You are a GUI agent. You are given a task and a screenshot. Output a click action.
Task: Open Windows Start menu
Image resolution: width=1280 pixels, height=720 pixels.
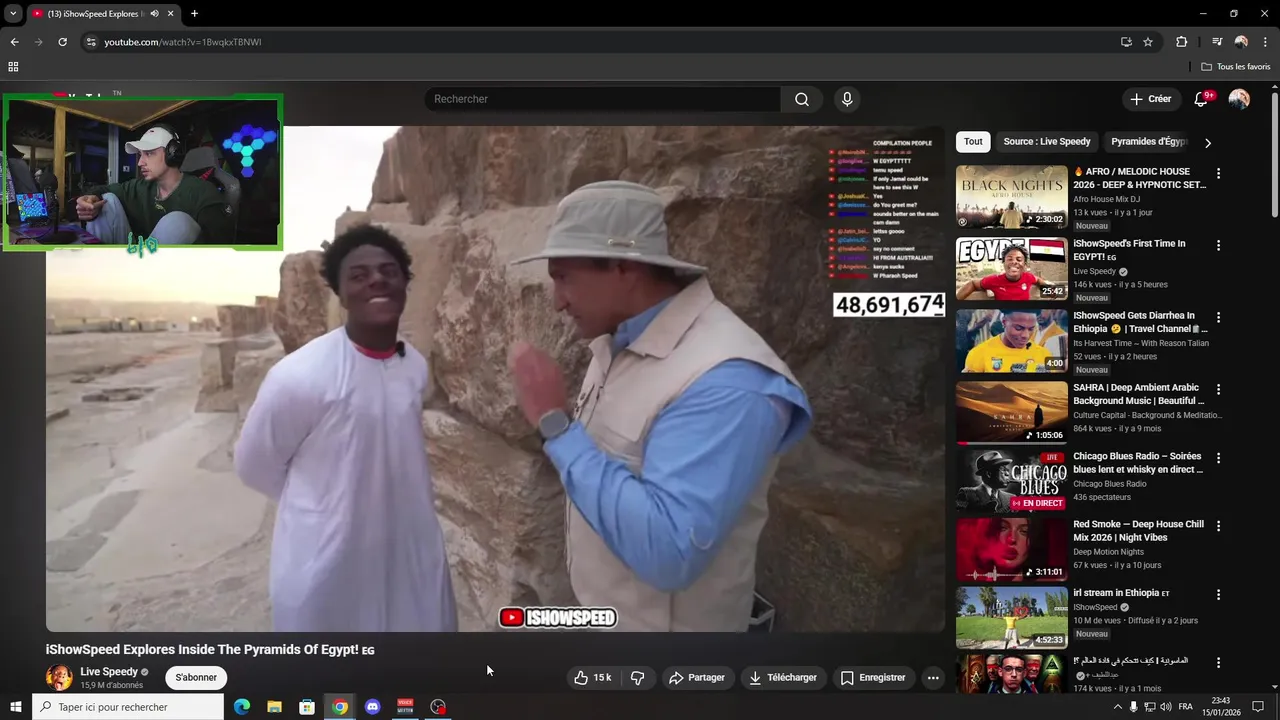click(x=15, y=707)
